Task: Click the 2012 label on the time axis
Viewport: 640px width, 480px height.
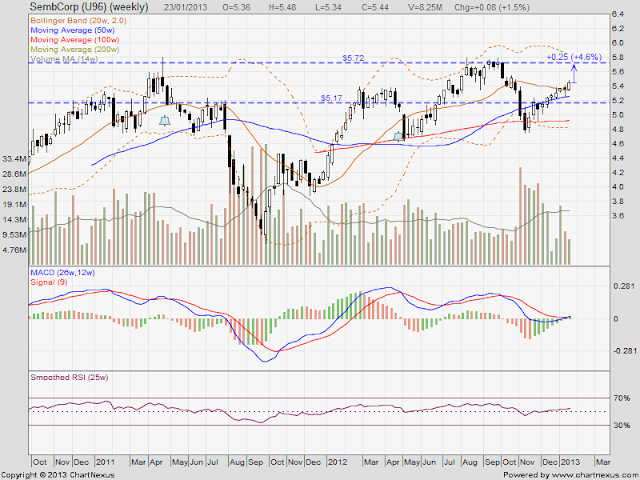Action: tap(338, 462)
